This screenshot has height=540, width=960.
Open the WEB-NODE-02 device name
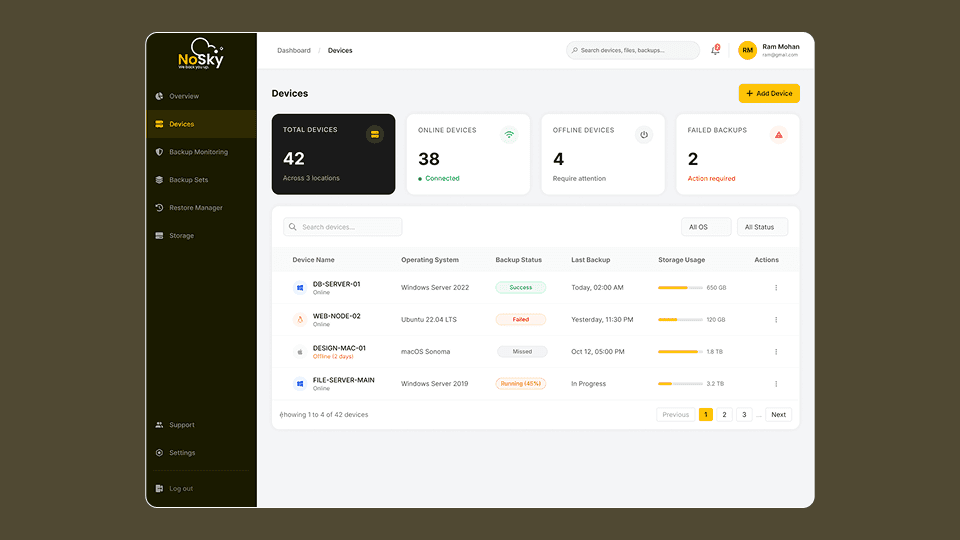337,316
